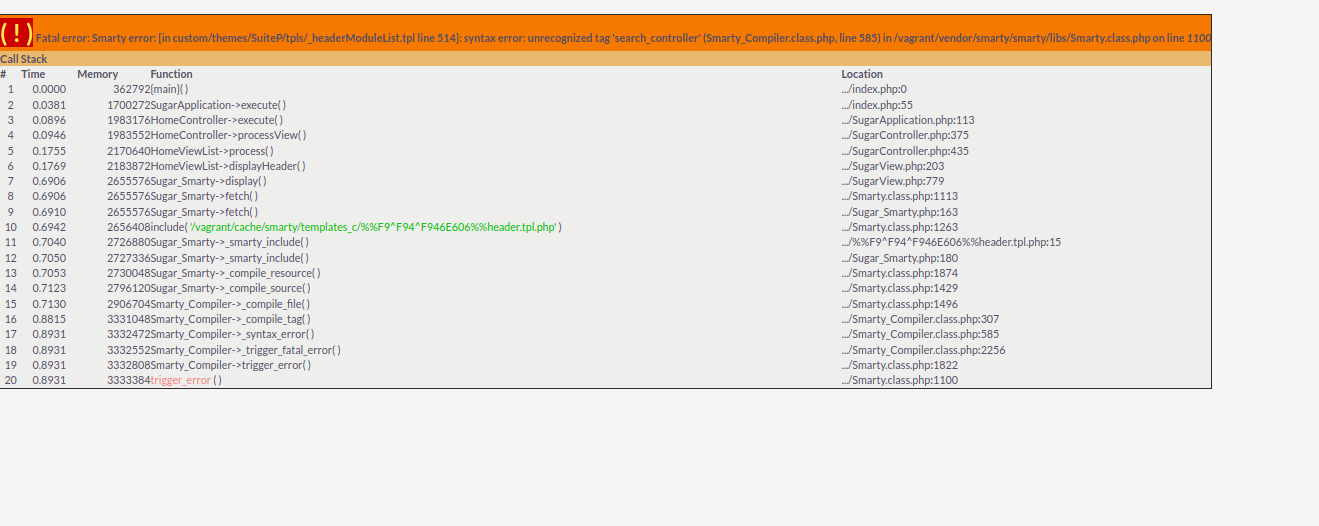This screenshot has width=1319, height=526.
Task: Select 'HomeViewList->displayHeader()' function entry
Action: [x=228, y=166]
